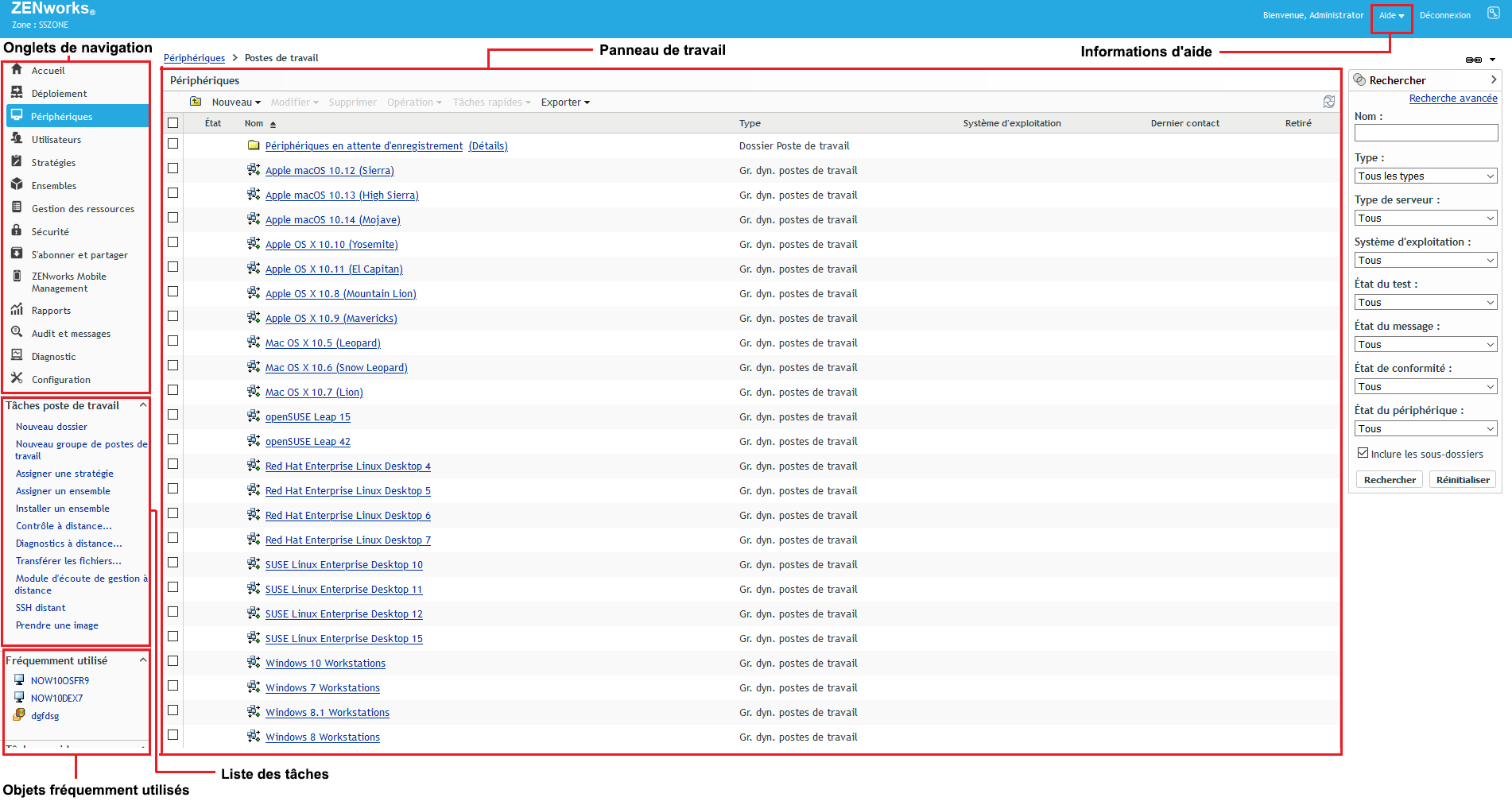
Task: Open the Type de serveur dropdown
Action: [x=1426, y=218]
